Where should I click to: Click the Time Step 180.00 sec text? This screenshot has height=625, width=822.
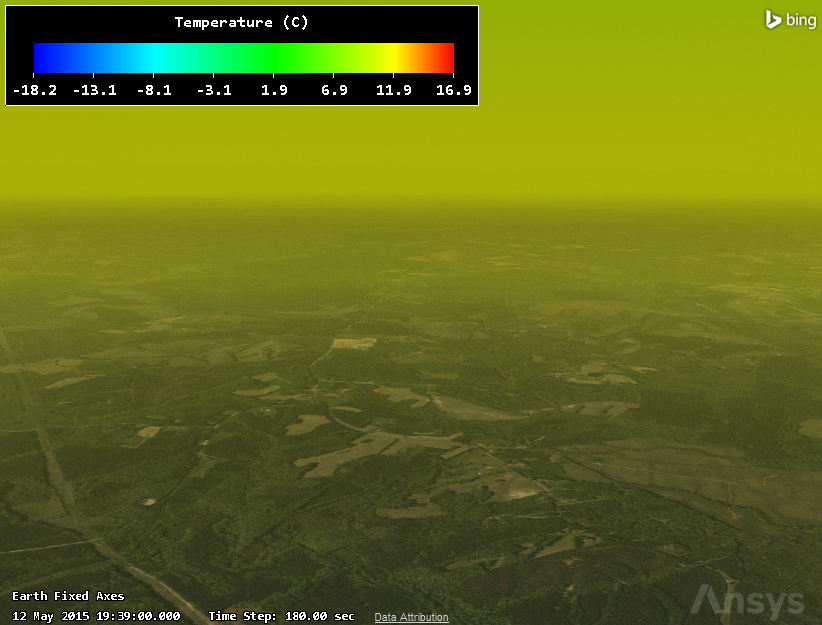coord(281,617)
